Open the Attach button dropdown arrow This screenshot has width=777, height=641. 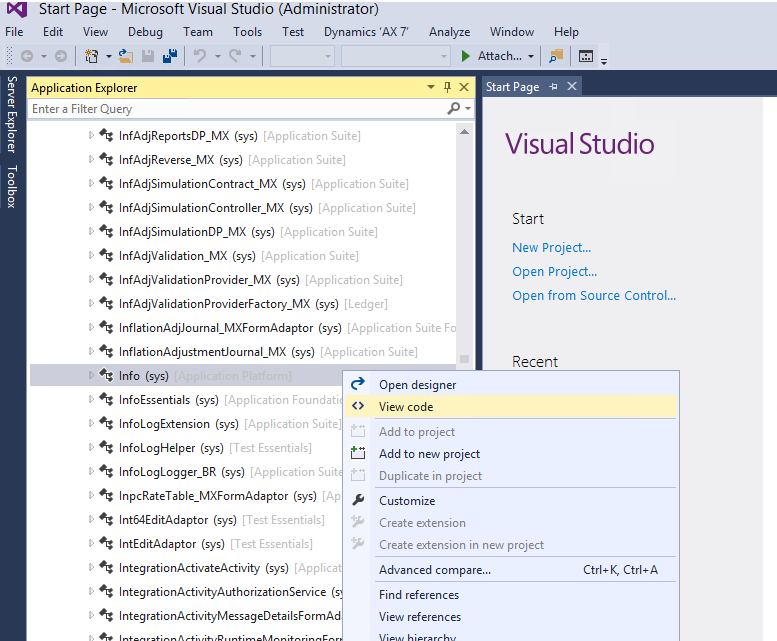click(x=530, y=57)
